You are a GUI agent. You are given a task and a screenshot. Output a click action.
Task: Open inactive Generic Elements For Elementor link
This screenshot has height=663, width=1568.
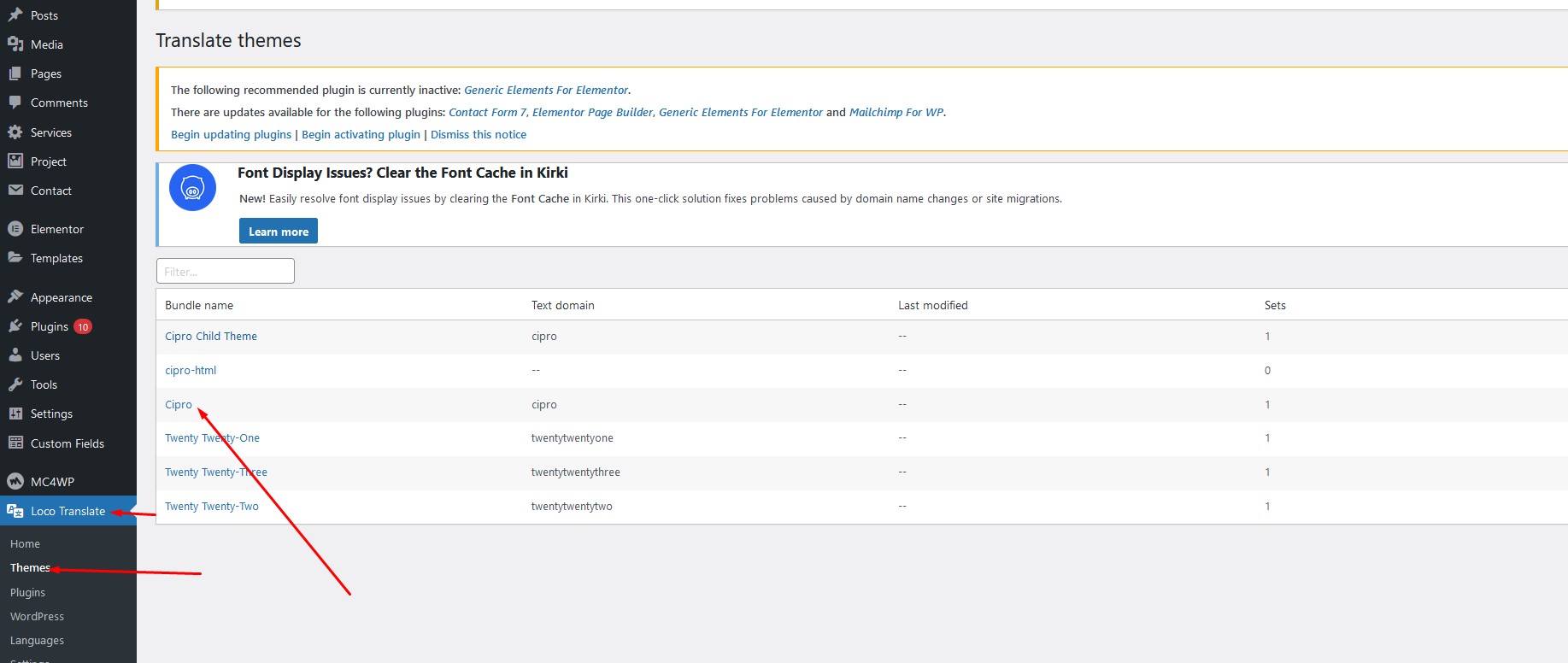[546, 90]
